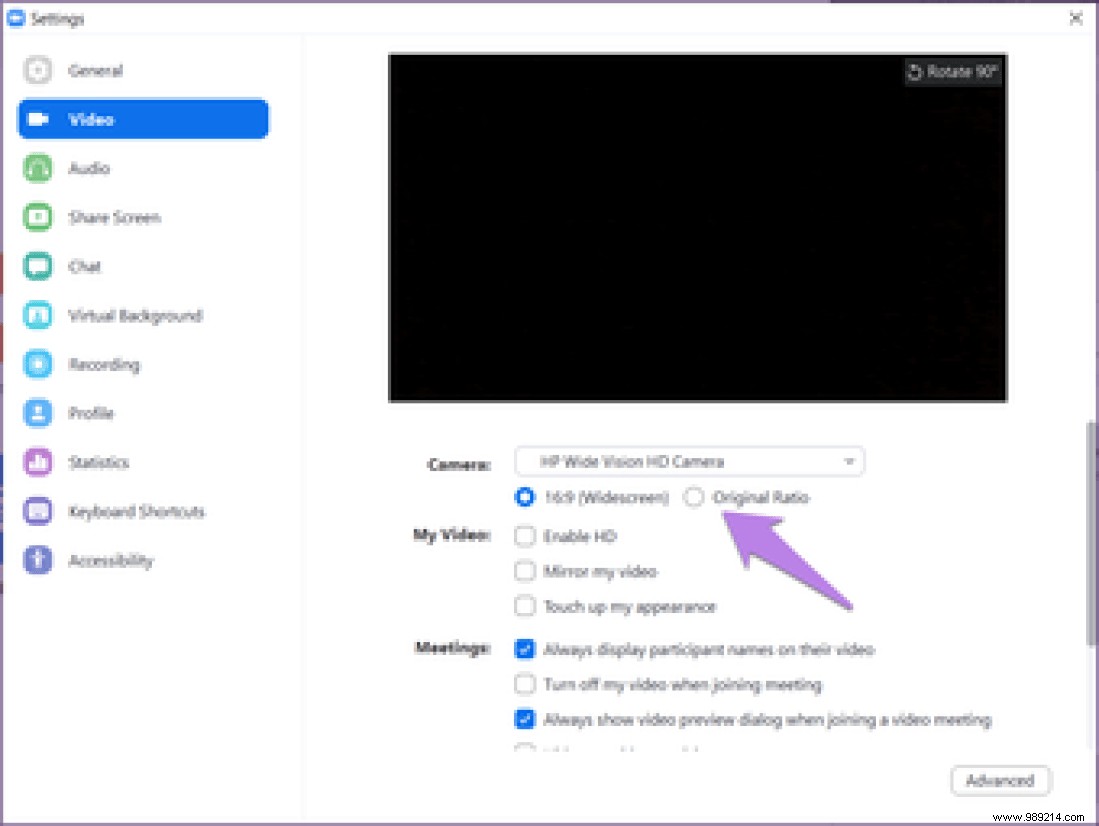This screenshot has width=1099, height=826.
Task: Select the Original Ratio option
Action: 694,497
